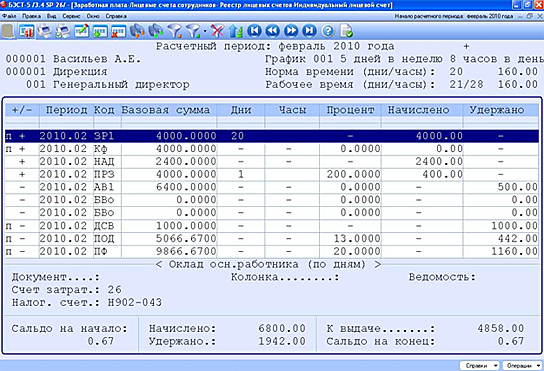Restore the inner document window
The image size is (544, 371).
(530, 16)
